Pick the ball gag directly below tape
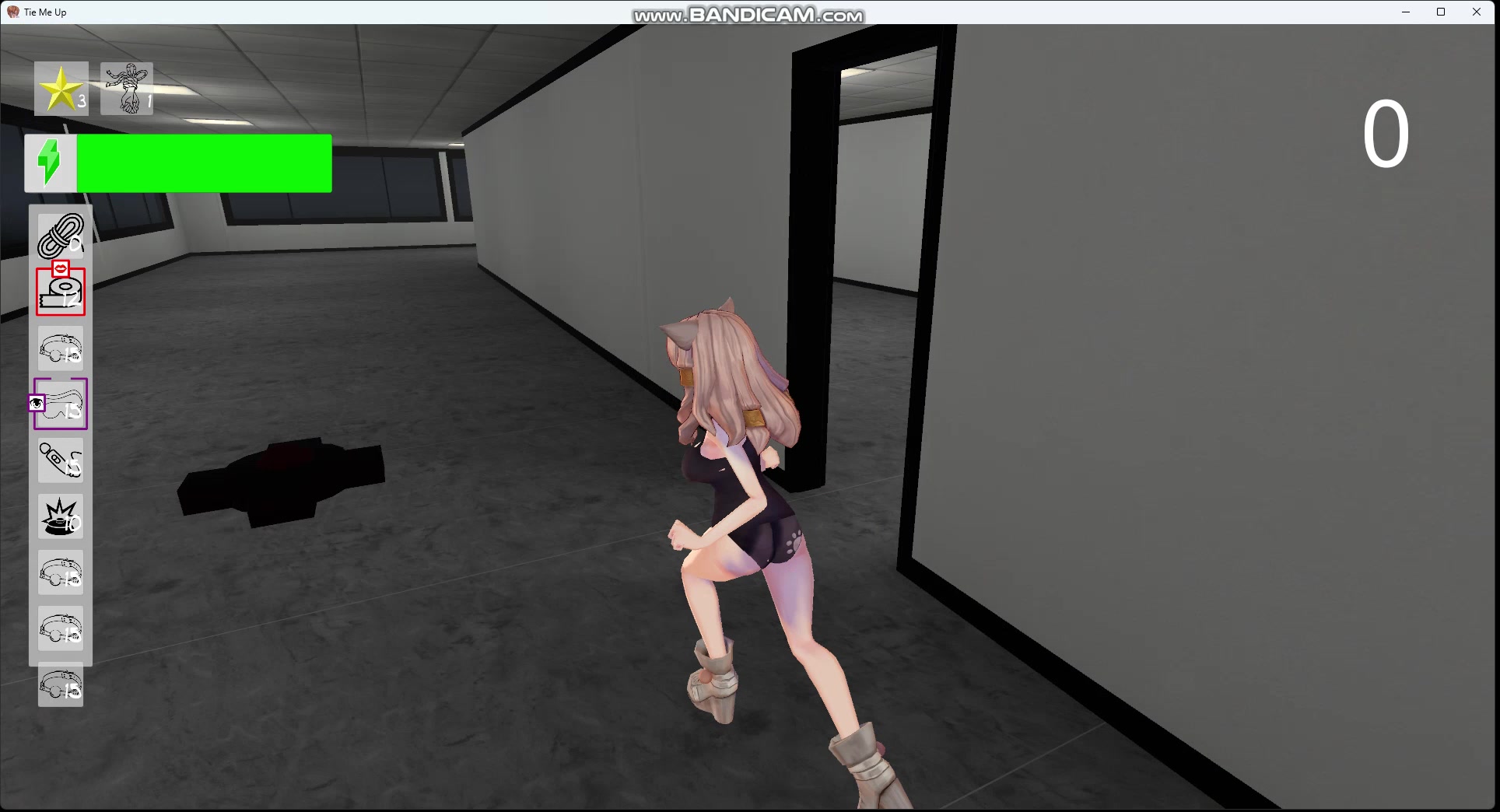This screenshot has height=812, width=1500. 61,348
